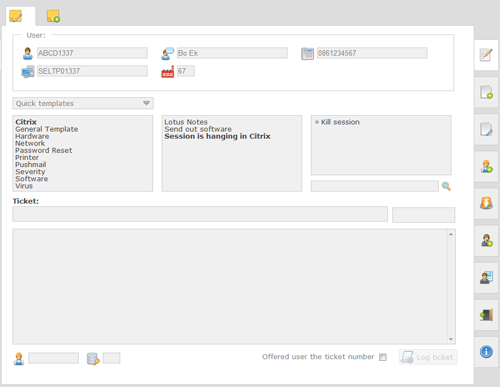Select the edit-note tab with pencil

tap(16, 16)
